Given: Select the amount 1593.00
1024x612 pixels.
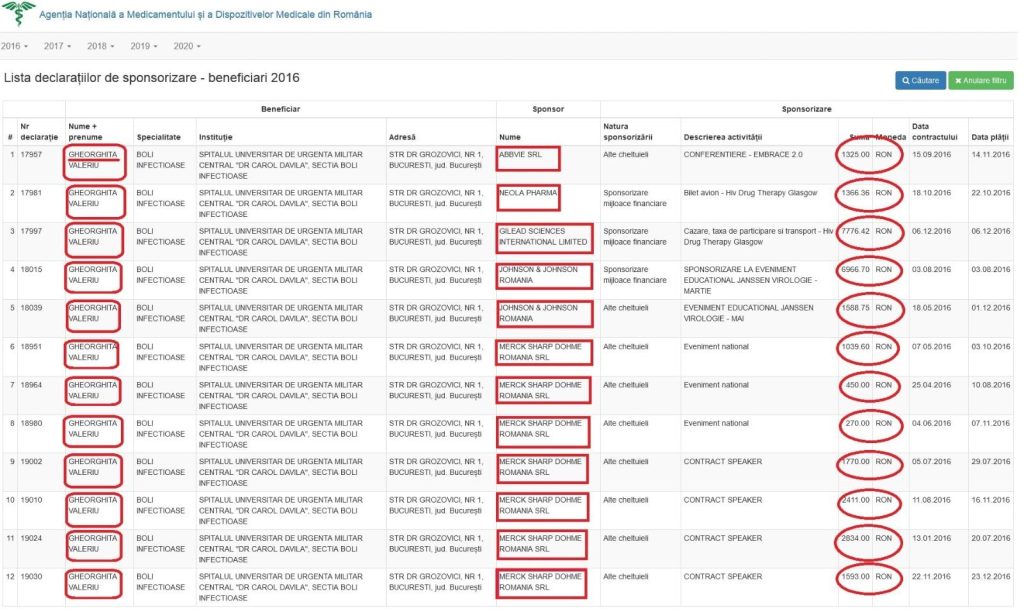Looking at the screenshot, I should [856, 577].
